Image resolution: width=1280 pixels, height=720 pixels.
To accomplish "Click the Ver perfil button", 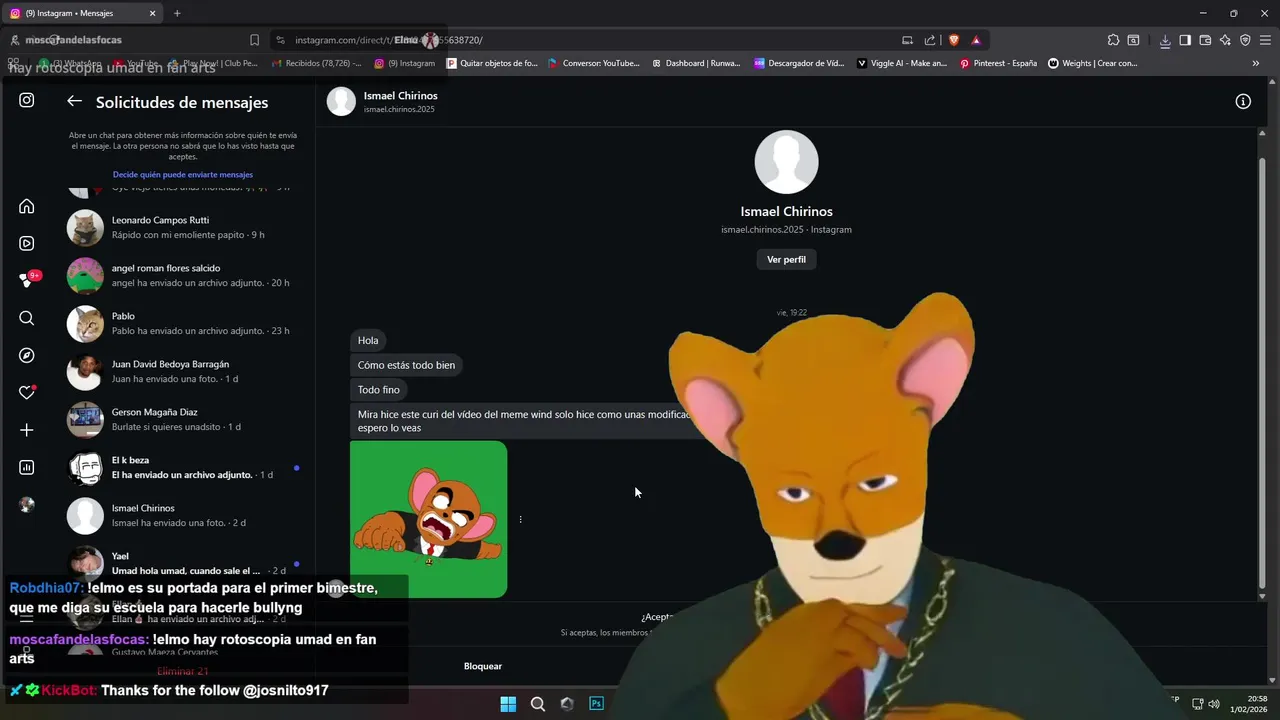I will click(x=786, y=259).
